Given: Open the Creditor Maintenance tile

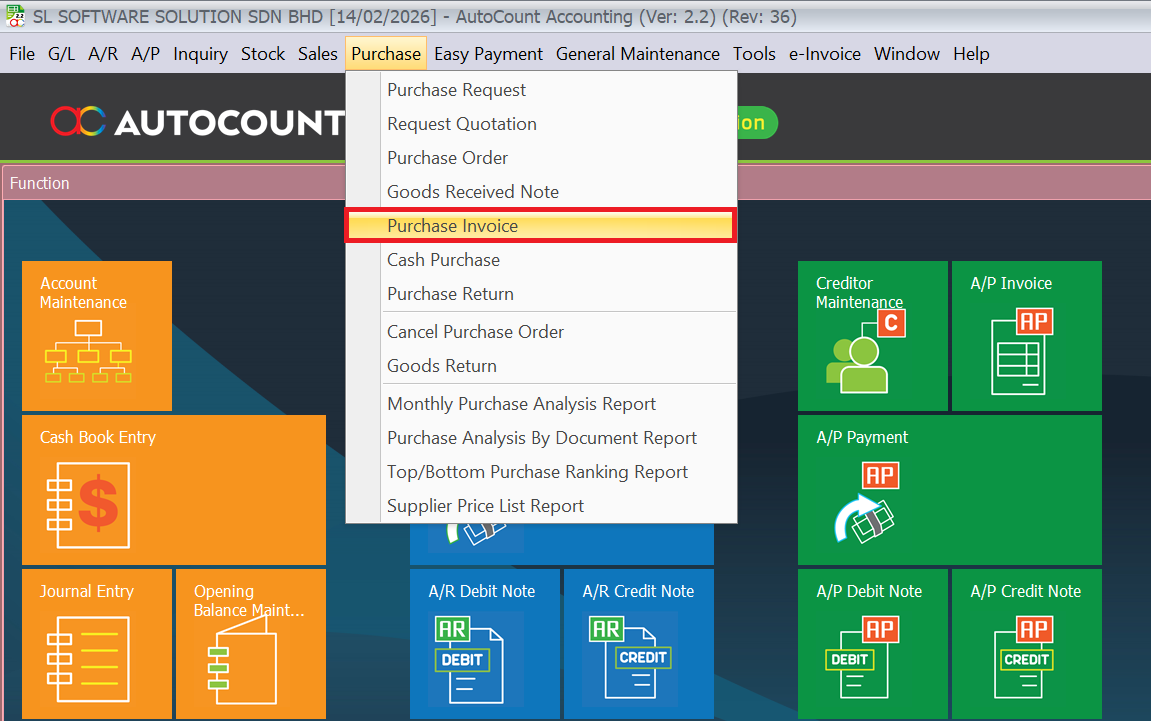Looking at the screenshot, I should coord(872,336).
